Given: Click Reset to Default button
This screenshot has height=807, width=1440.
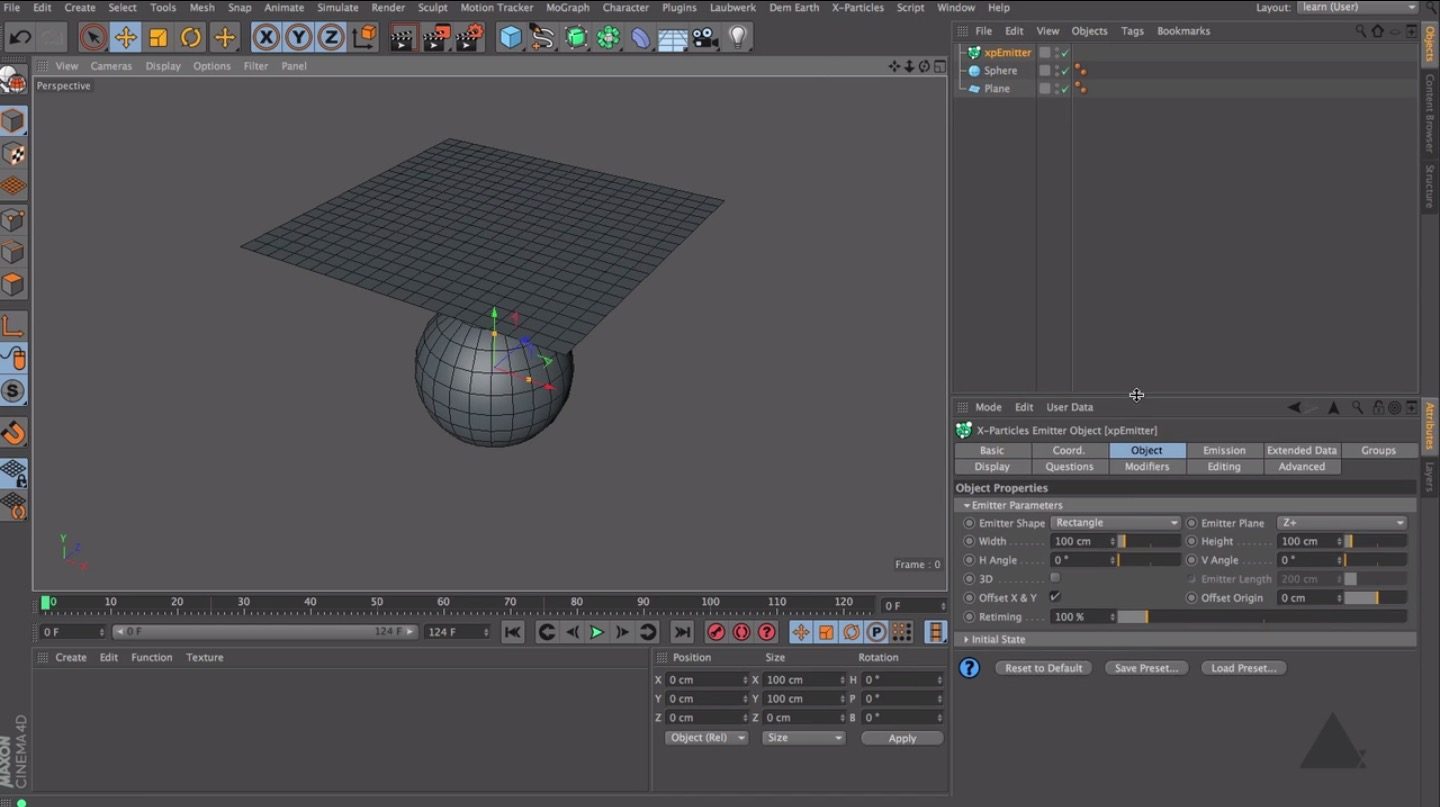Looking at the screenshot, I should 1044,668.
